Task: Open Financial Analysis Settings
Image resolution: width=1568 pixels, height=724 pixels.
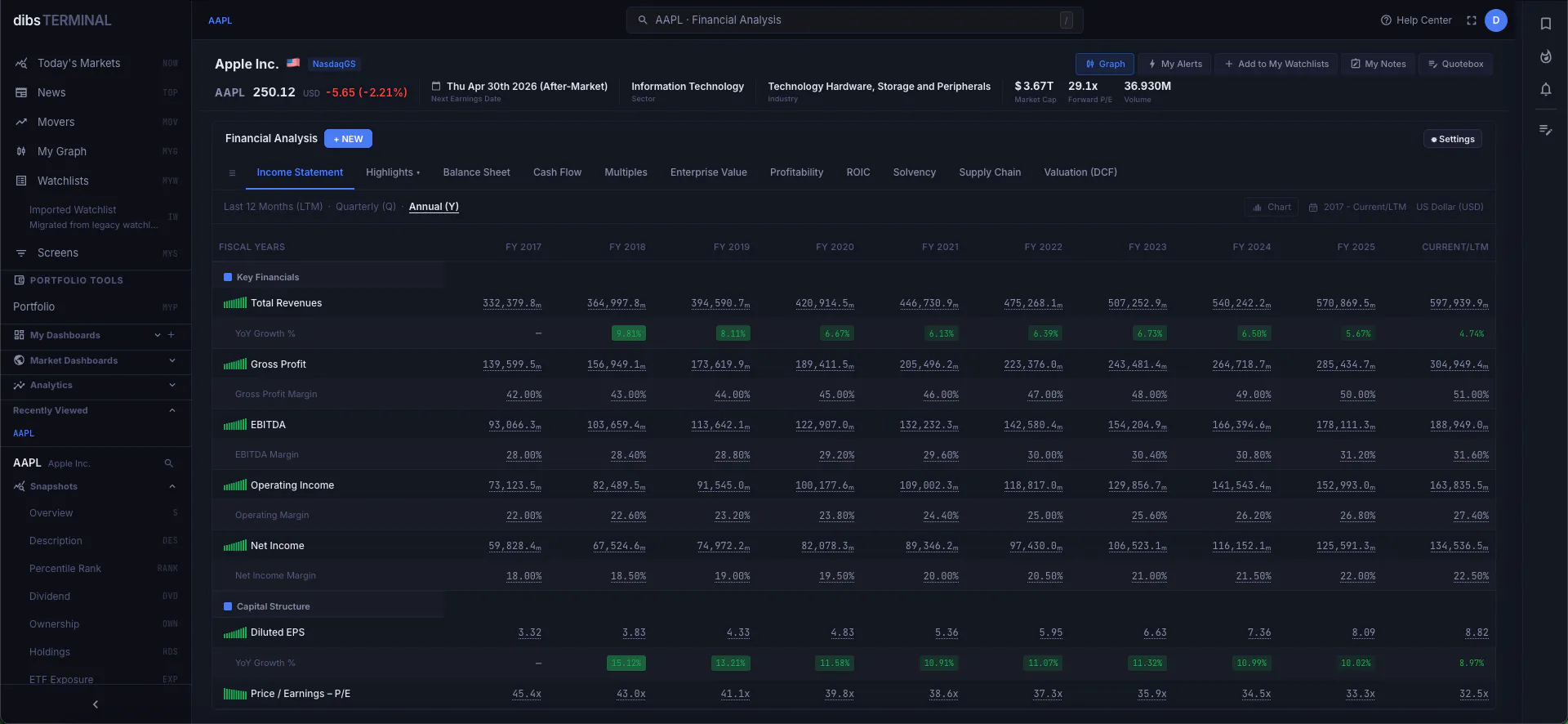Action: click(x=1452, y=139)
